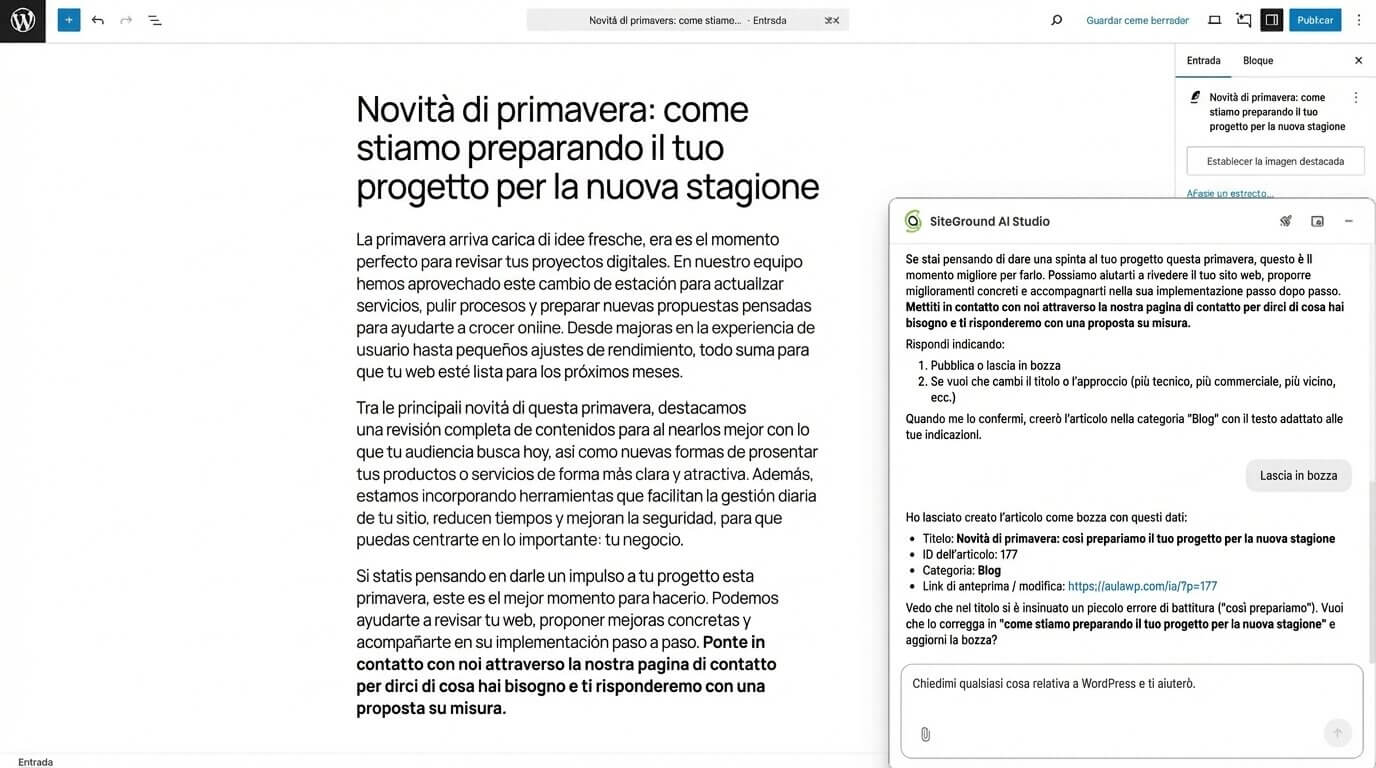Open the block inserter with the plus icon
This screenshot has width=1376, height=768.
68,20
